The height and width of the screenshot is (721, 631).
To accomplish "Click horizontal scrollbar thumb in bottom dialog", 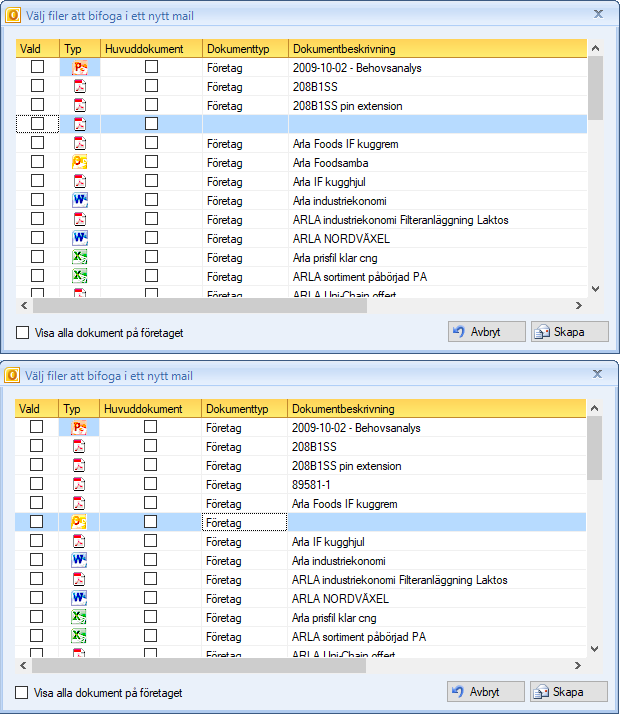I will point(199,665).
